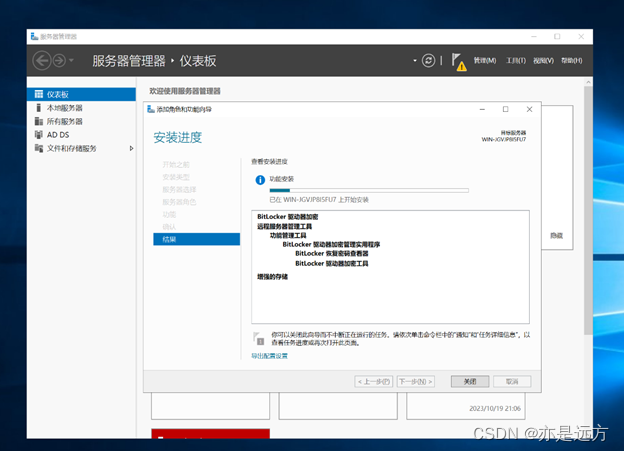625x452 pixels.
Task: Click the 关闭 button in the wizard
Action: pyautogui.click(x=470, y=381)
